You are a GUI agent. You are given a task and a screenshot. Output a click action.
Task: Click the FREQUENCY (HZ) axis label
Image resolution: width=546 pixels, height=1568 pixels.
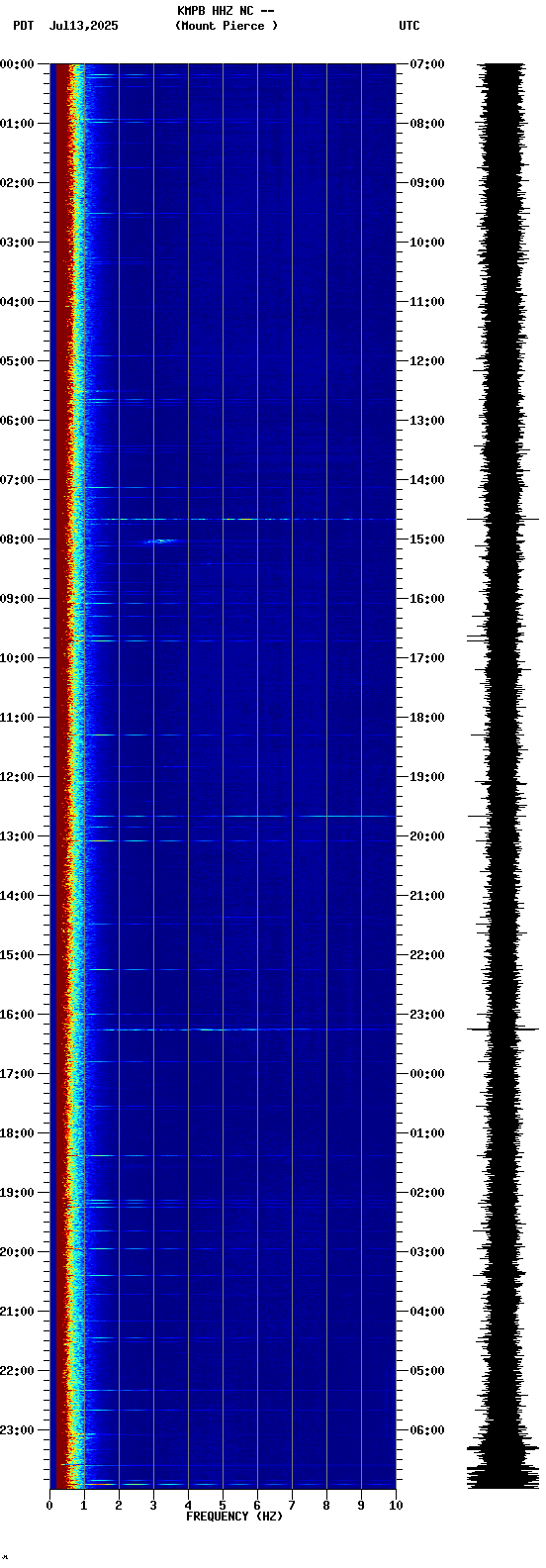[234, 1517]
